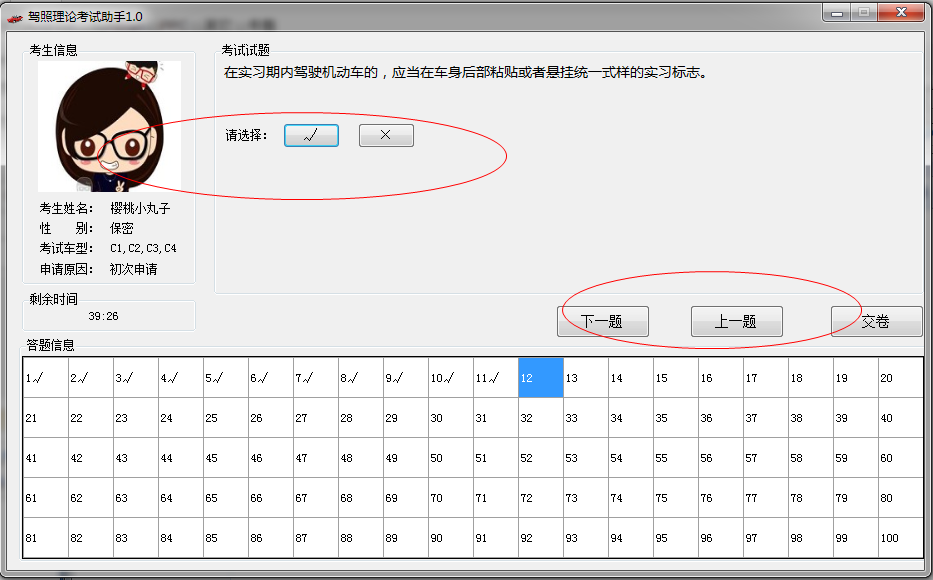Jump to question 15 cell
This screenshot has height=580, width=933.
tap(676, 378)
